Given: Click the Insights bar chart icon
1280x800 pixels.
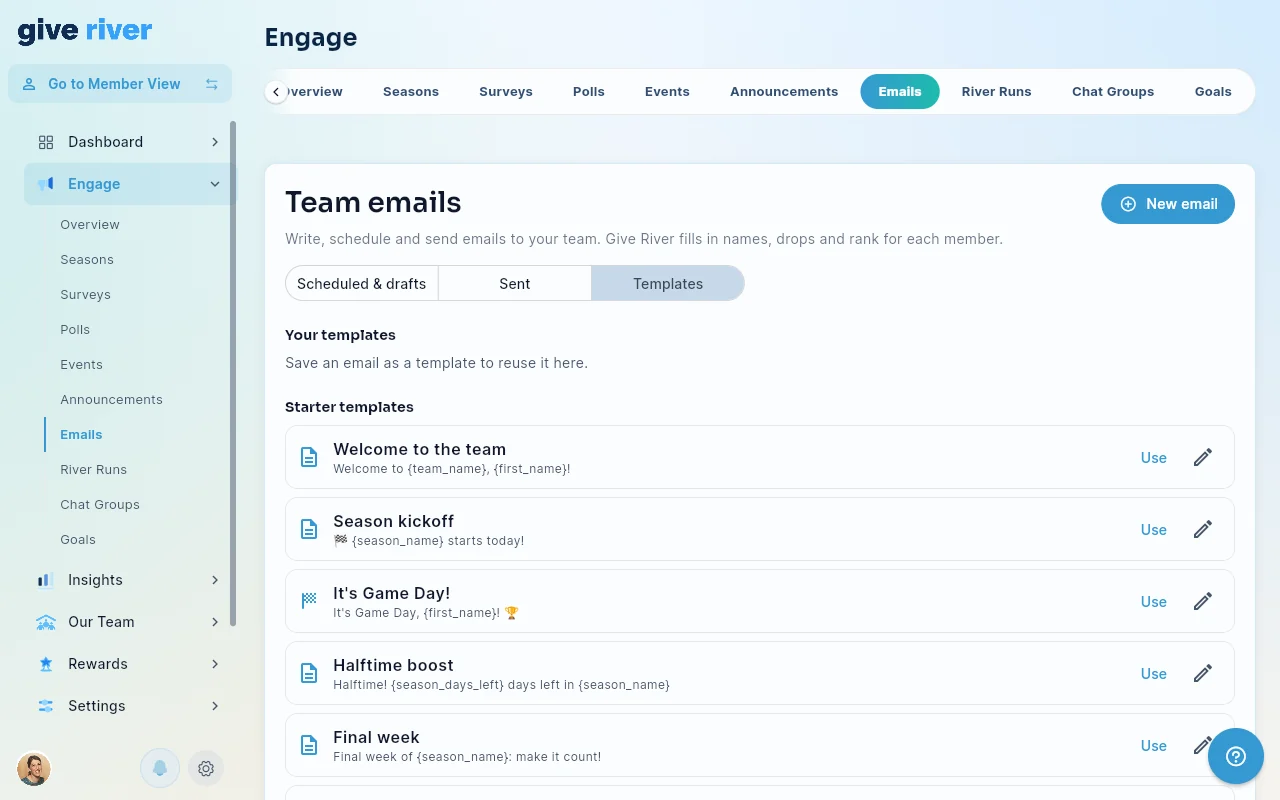Looking at the screenshot, I should 46,580.
